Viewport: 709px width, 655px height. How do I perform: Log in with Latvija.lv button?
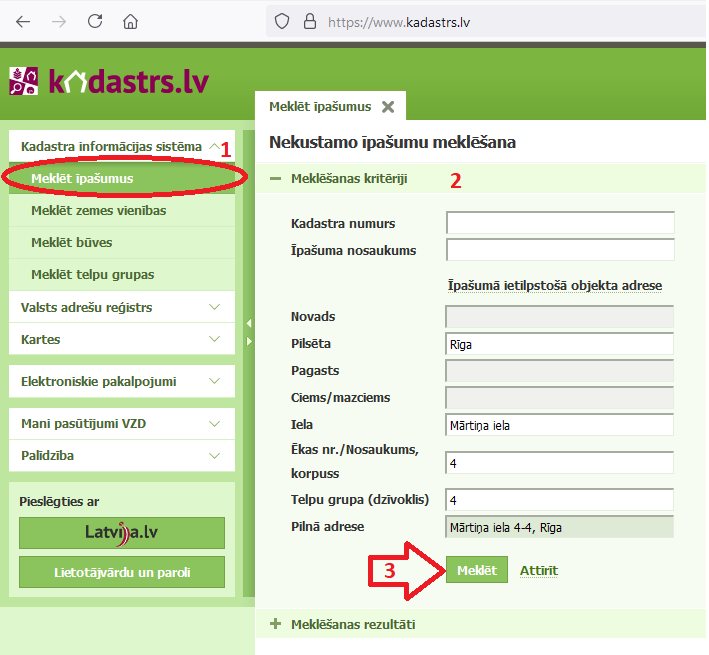pos(121,533)
